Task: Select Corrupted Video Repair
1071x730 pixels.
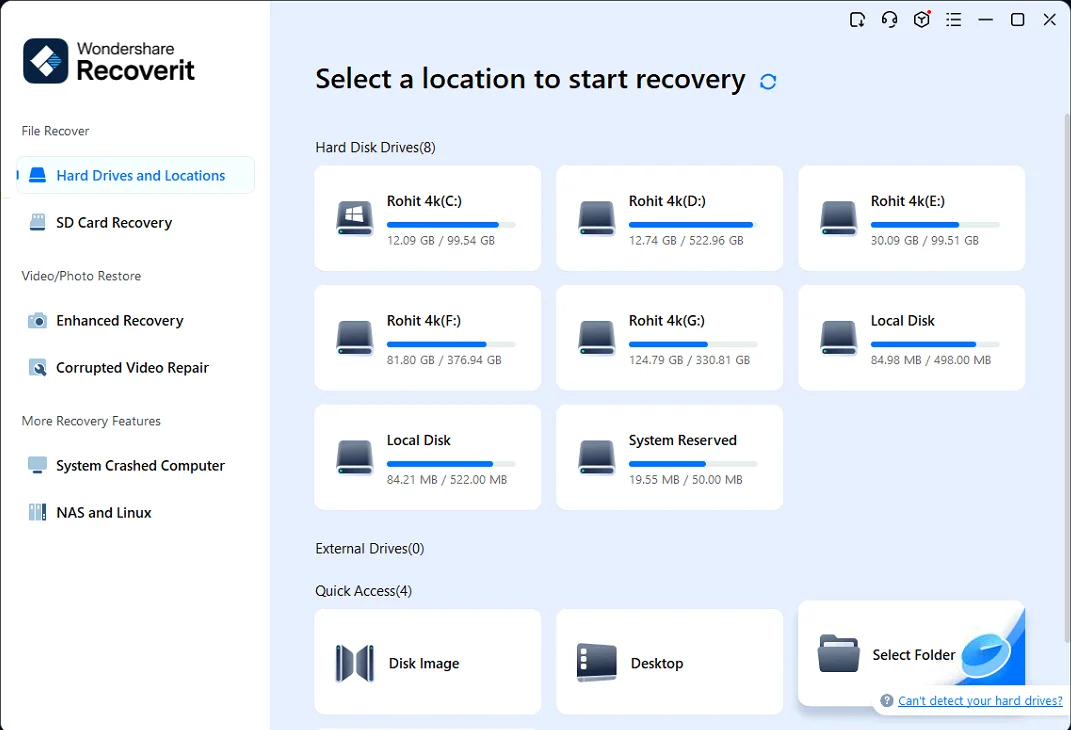Action: pyautogui.click(x=130, y=367)
